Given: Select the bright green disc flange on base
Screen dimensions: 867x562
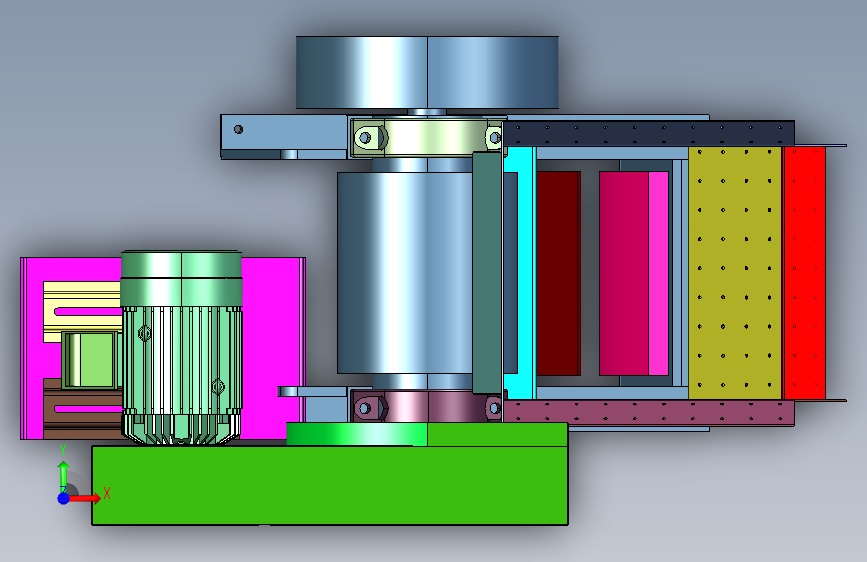Looking at the screenshot, I should (357, 434).
